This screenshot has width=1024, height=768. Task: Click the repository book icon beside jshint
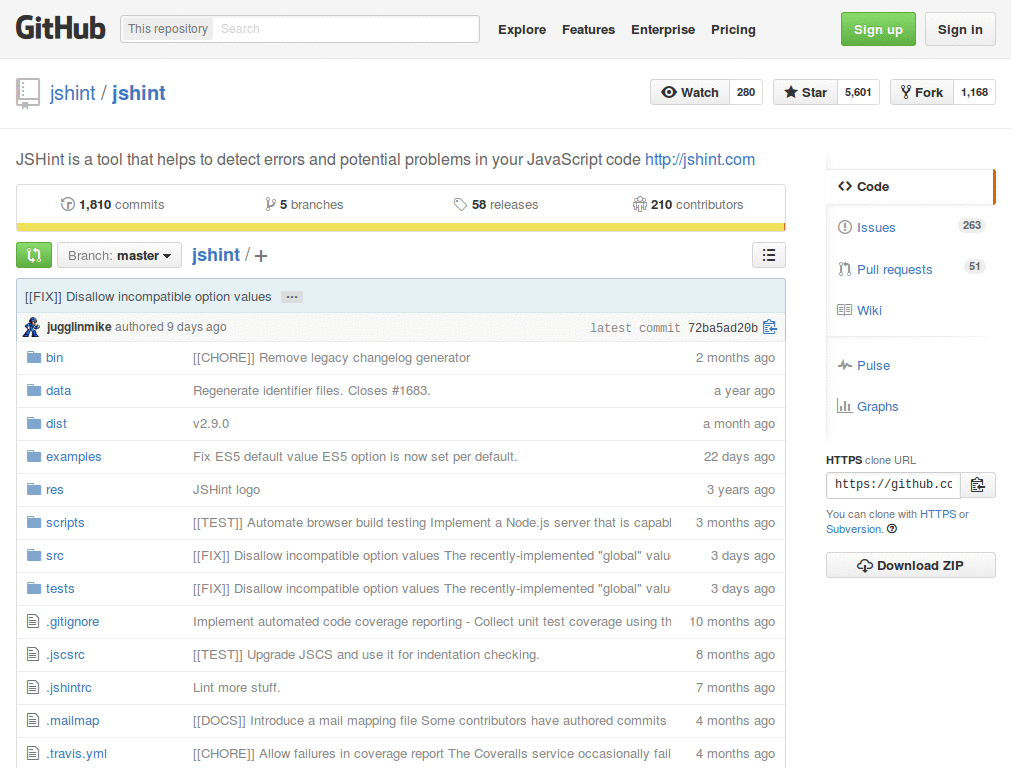click(x=28, y=93)
